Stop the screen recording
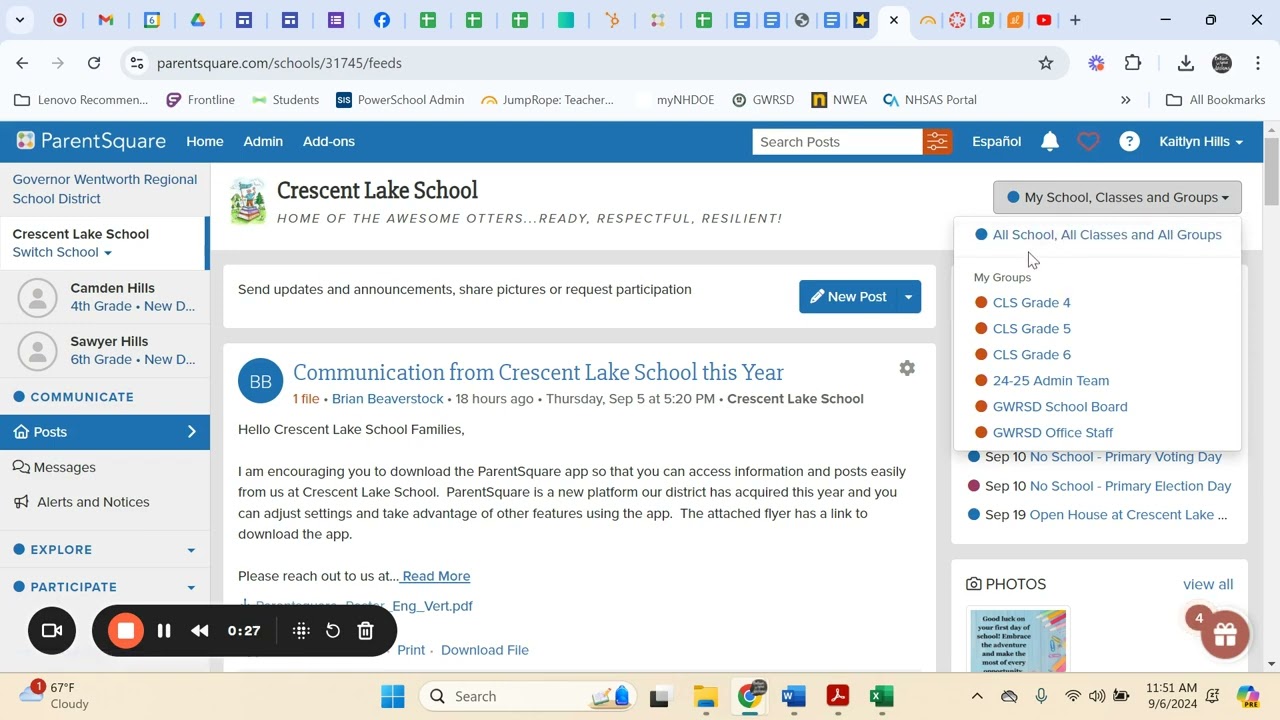This screenshot has height=720, width=1280. click(126, 630)
